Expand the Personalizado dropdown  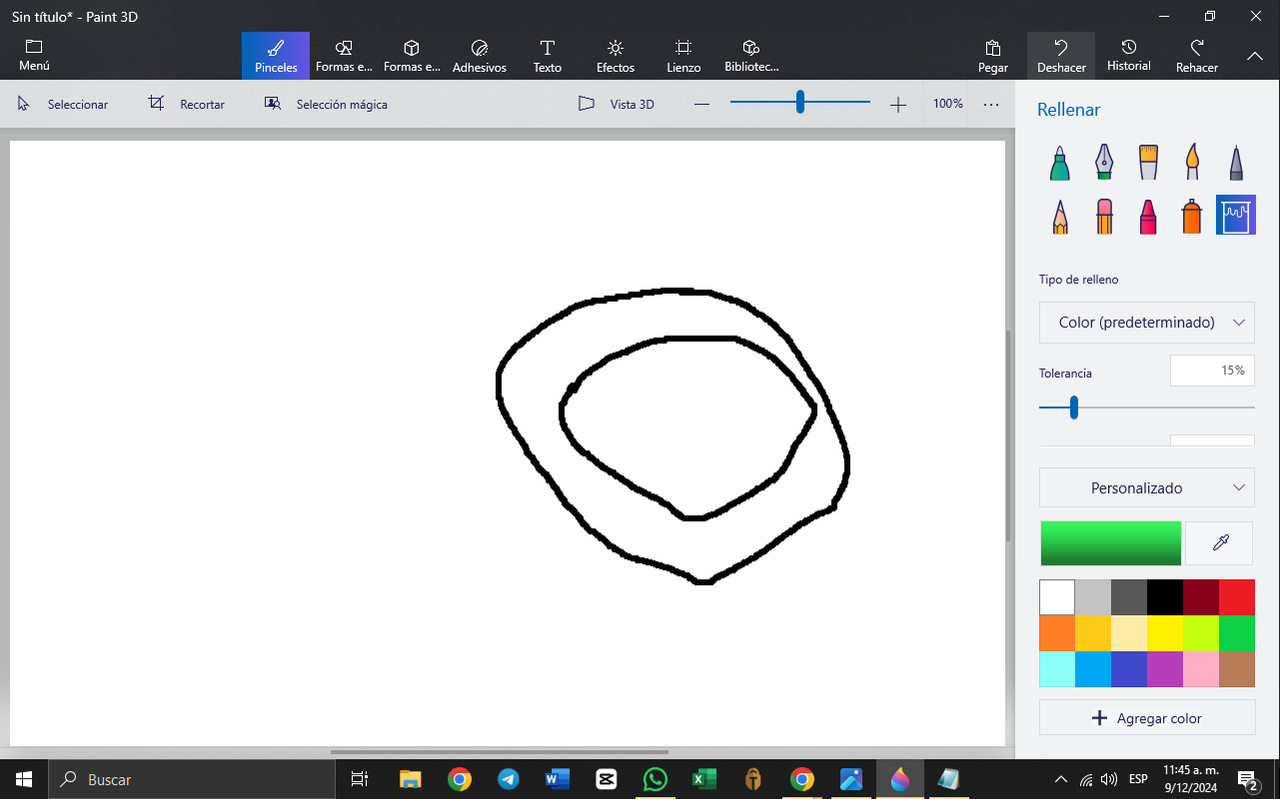click(1147, 488)
